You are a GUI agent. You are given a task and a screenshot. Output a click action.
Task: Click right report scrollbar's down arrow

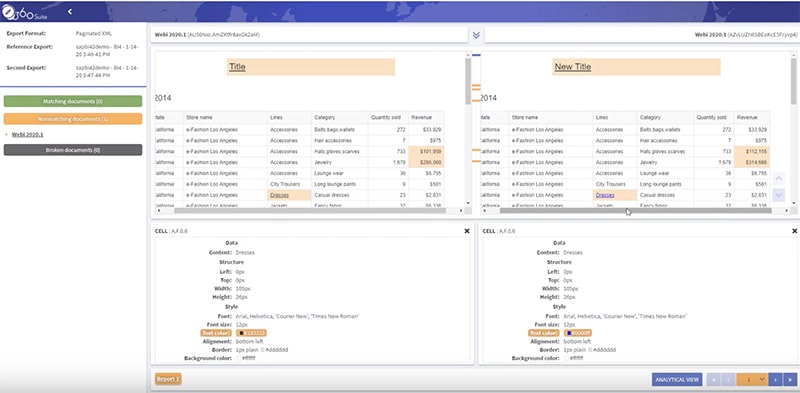tap(793, 203)
